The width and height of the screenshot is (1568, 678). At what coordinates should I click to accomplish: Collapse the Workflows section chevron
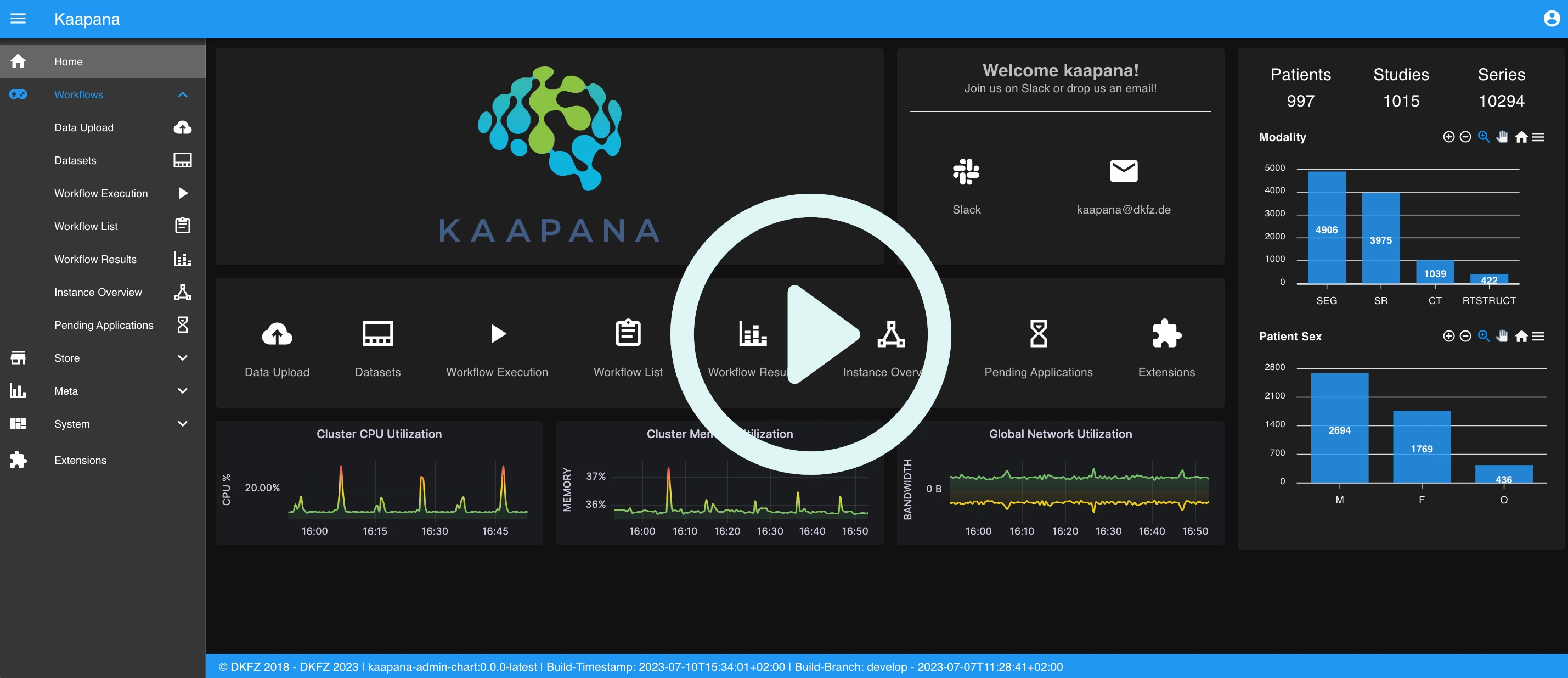click(x=183, y=94)
